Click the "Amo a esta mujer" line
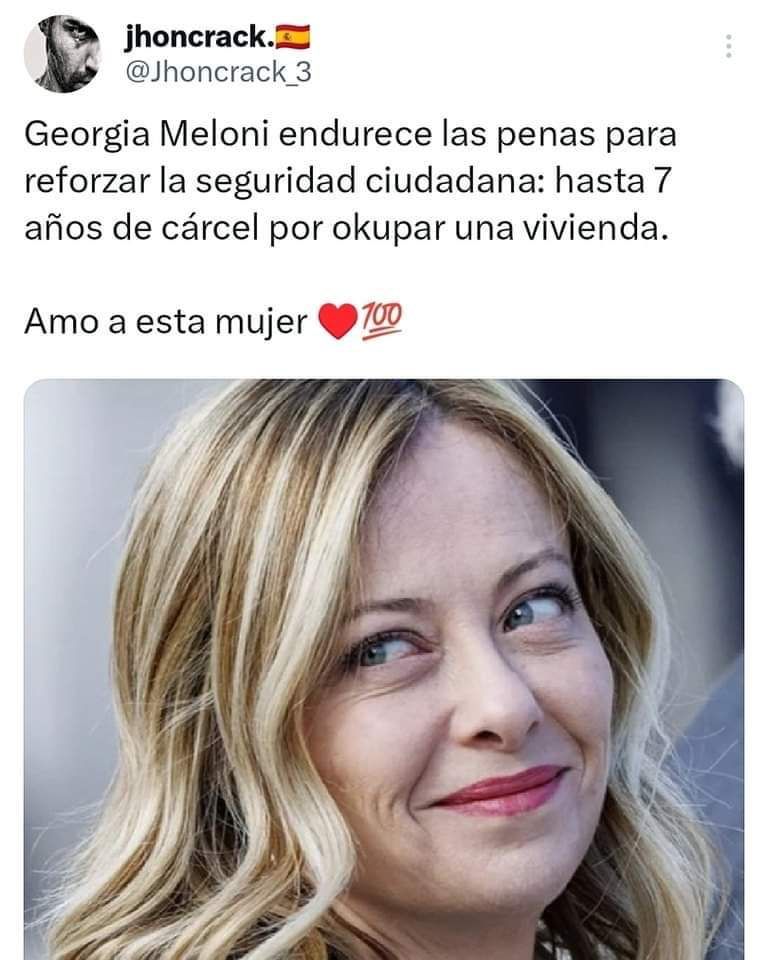 coord(165,322)
